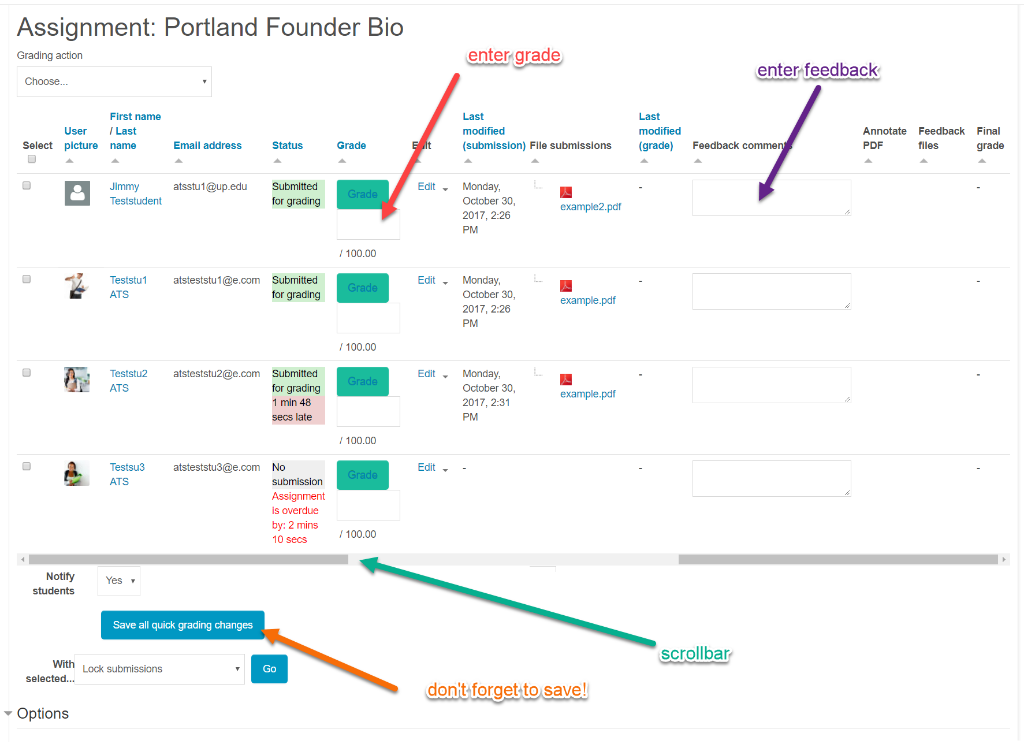Click the PDF icon for Teststu2's example.pdf
Image resolution: width=1024 pixels, height=744 pixels.
[566, 379]
